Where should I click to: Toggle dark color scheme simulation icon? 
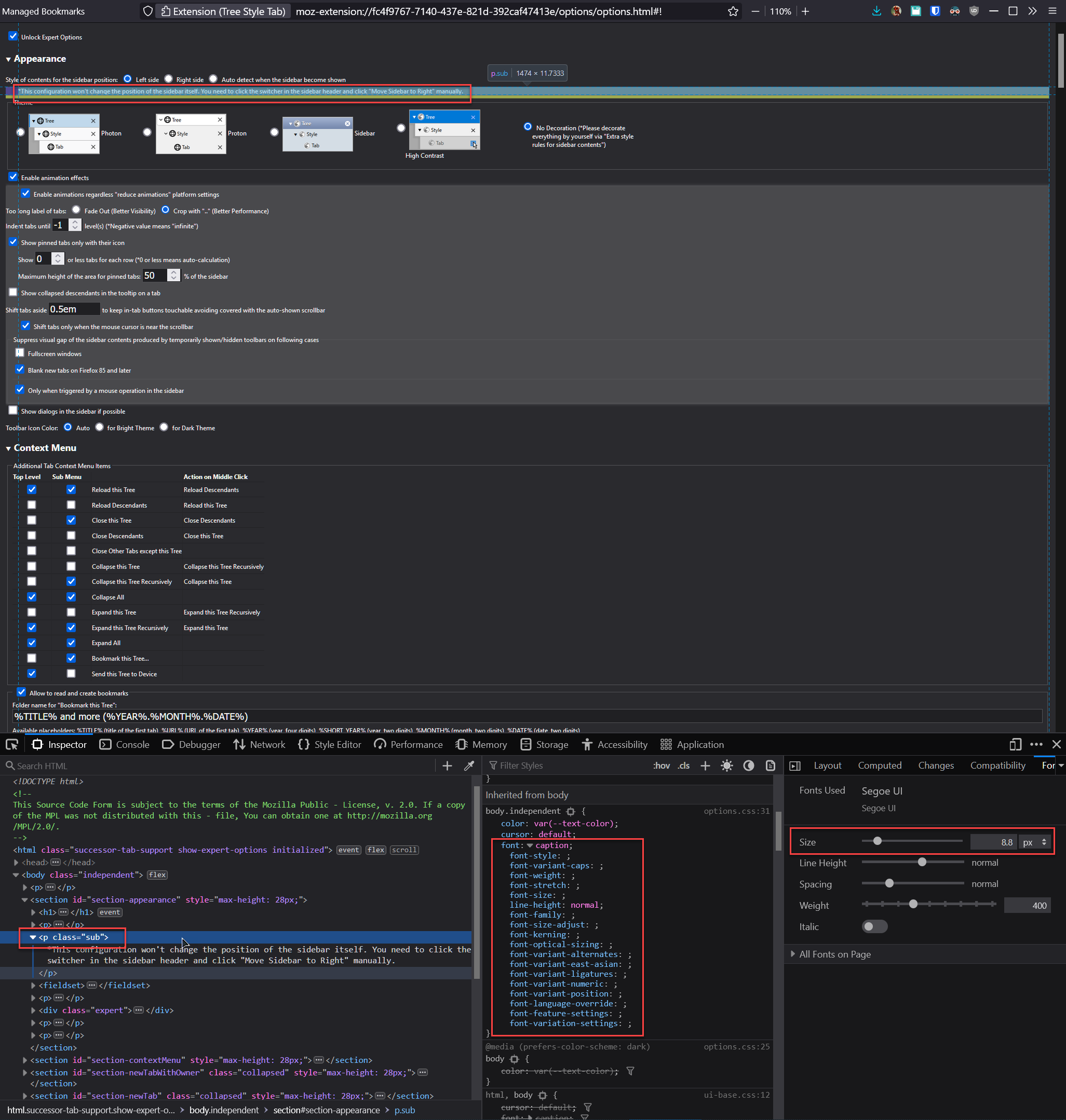(749, 766)
